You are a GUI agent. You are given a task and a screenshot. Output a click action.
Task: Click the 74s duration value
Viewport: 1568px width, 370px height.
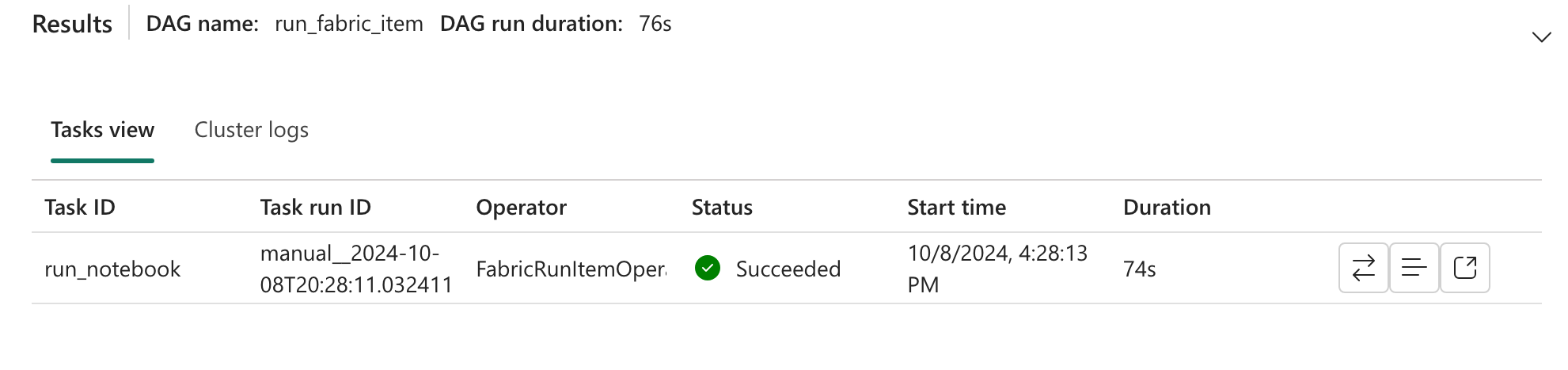coord(1140,269)
